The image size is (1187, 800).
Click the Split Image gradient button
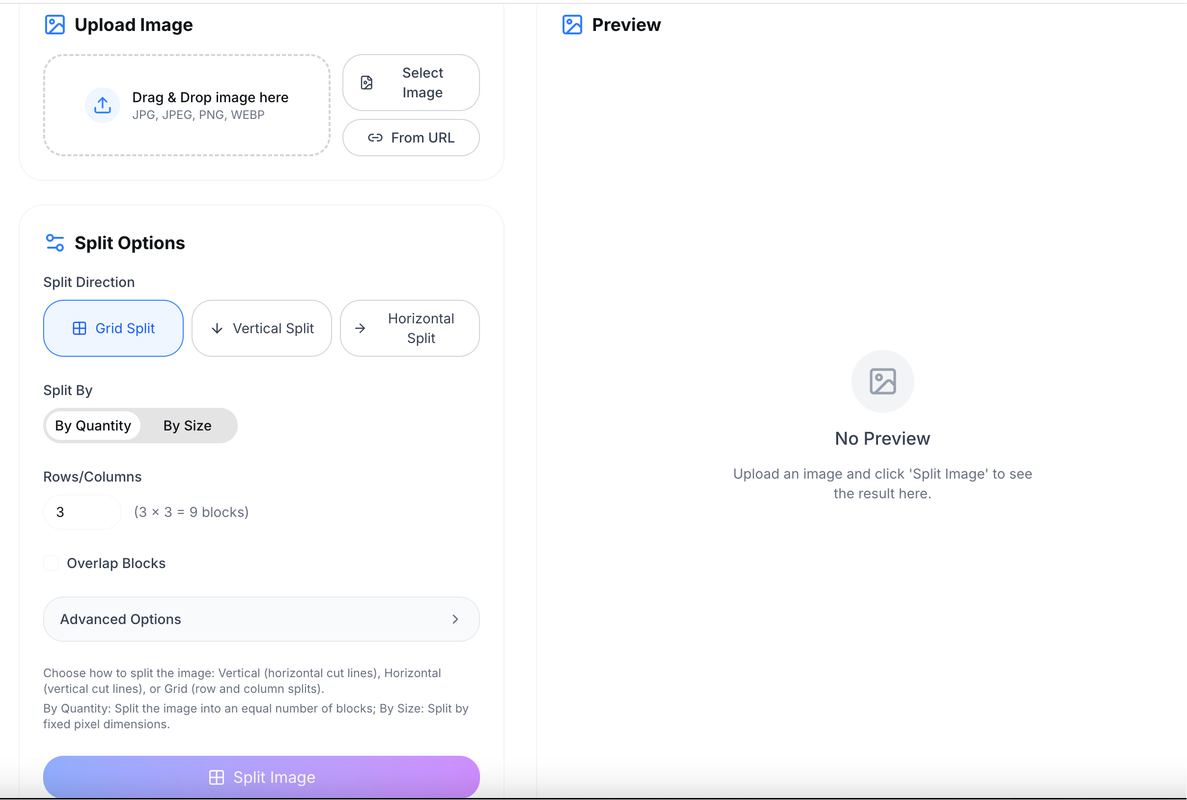[x=261, y=777]
